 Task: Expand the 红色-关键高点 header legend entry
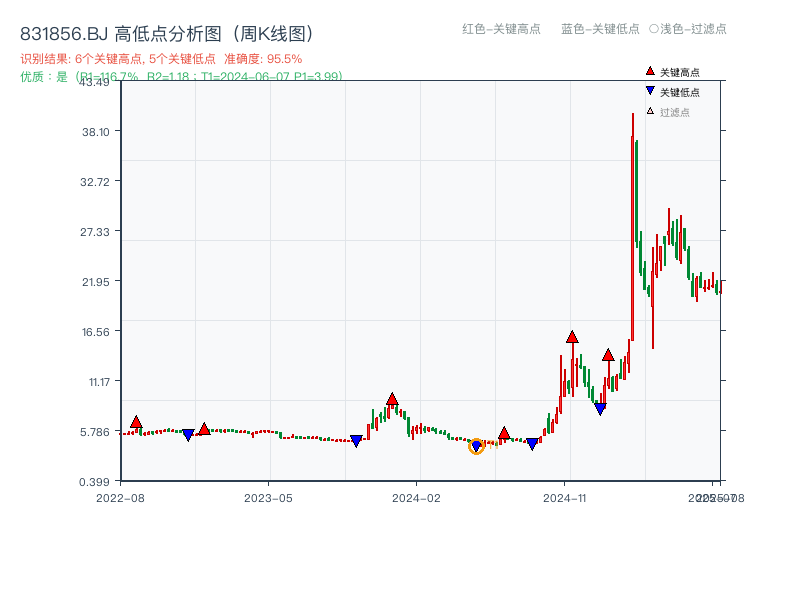click(503, 29)
